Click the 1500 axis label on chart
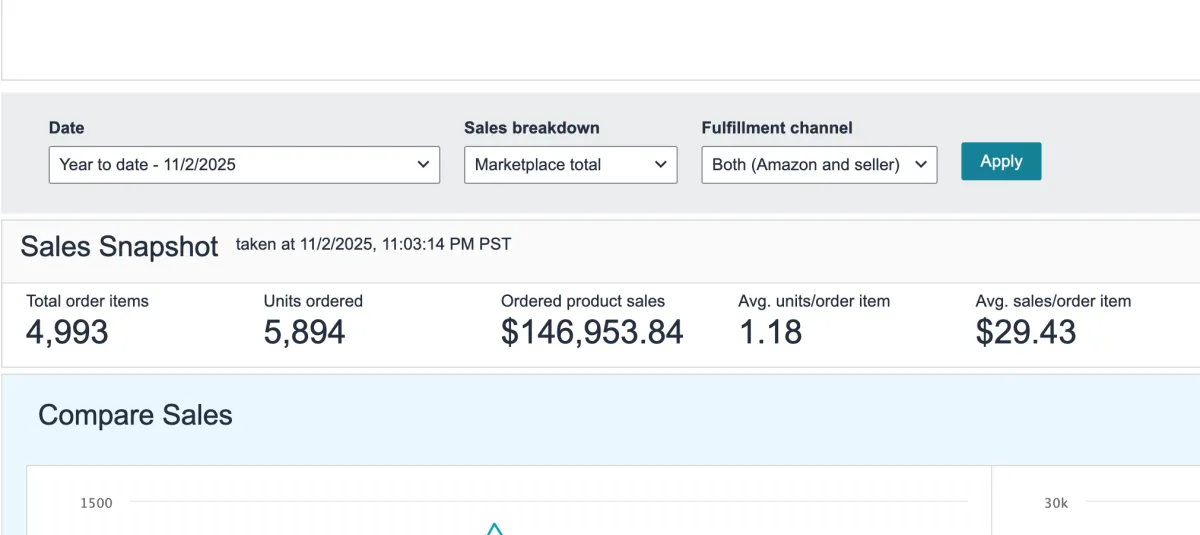Viewport: 1200px width, 535px height. click(96, 503)
